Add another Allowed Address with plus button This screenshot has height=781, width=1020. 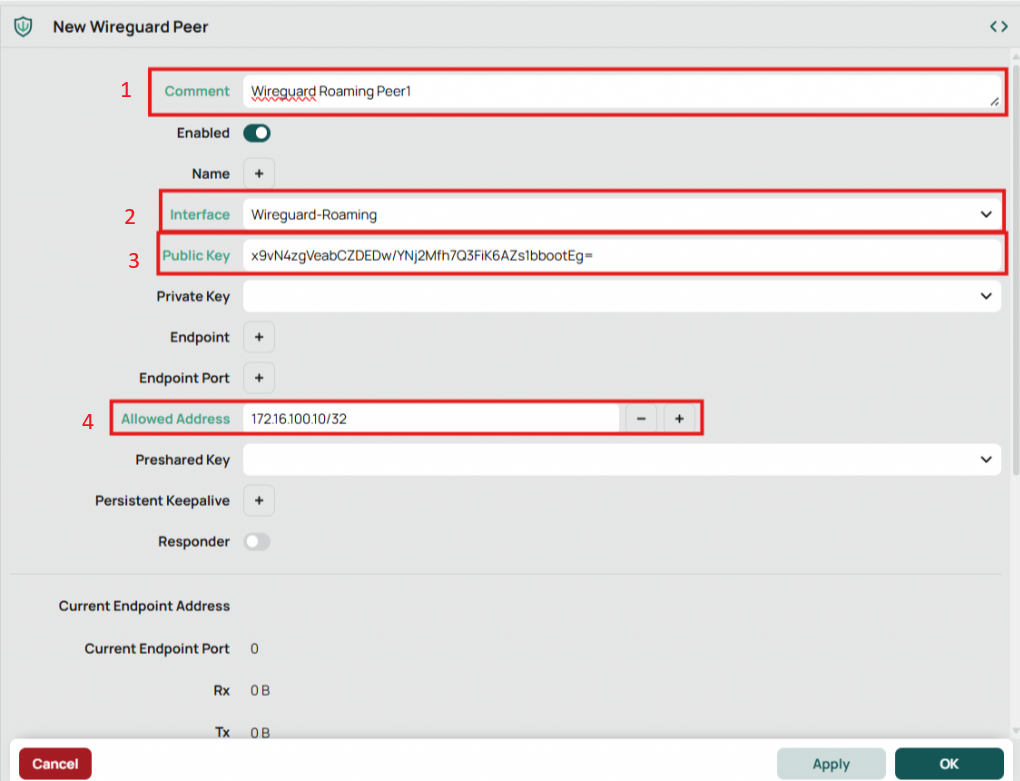point(679,419)
